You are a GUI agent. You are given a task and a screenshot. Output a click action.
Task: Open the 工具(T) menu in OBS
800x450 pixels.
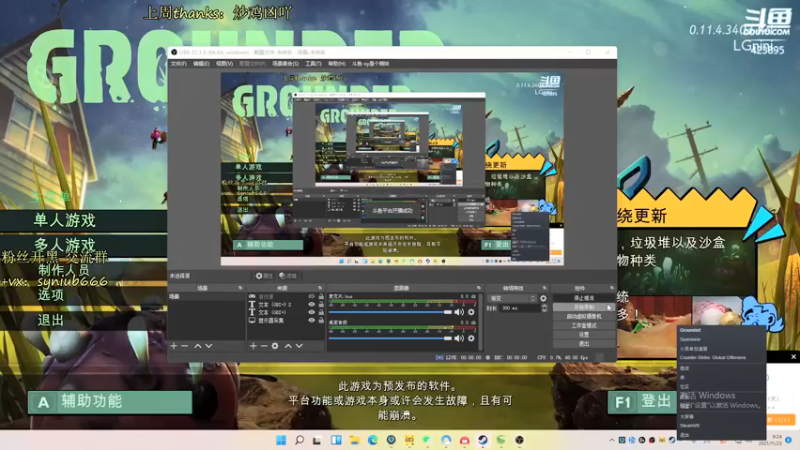pyautogui.click(x=313, y=64)
